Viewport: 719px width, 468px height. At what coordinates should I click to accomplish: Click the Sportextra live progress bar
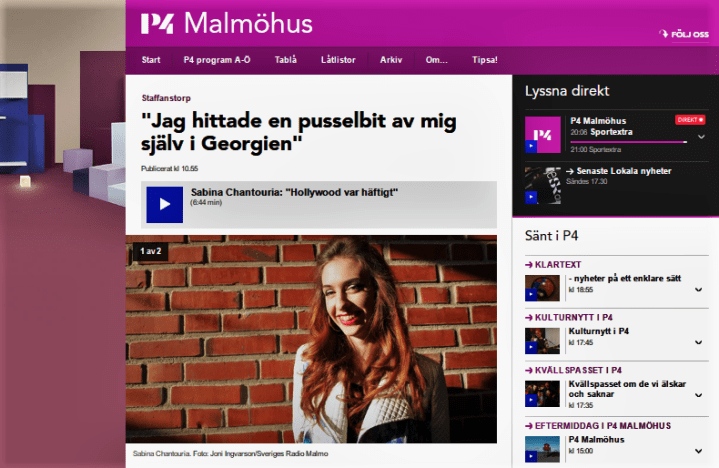tap(629, 142)
